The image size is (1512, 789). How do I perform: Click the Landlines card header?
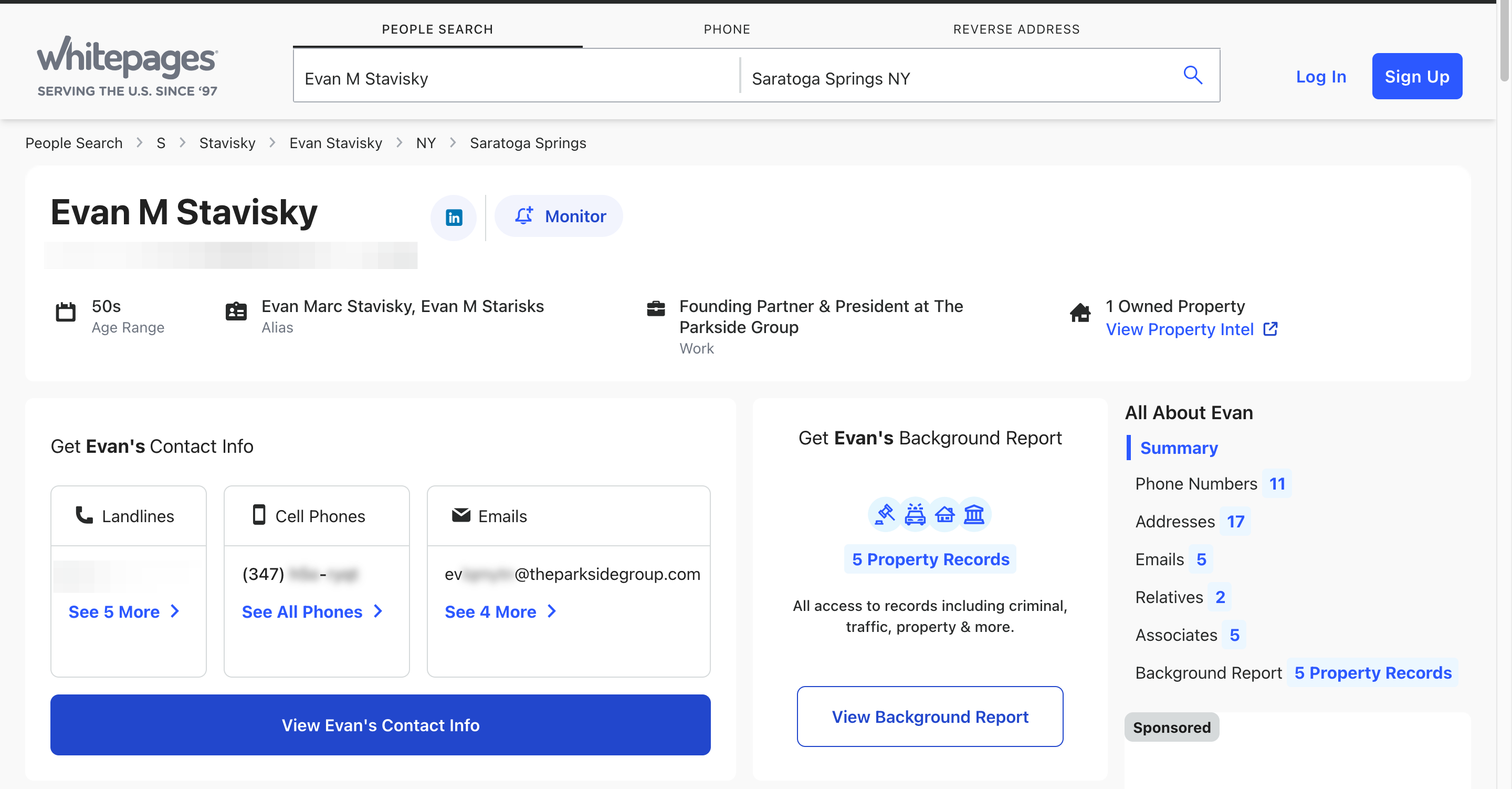pos(129,516)
